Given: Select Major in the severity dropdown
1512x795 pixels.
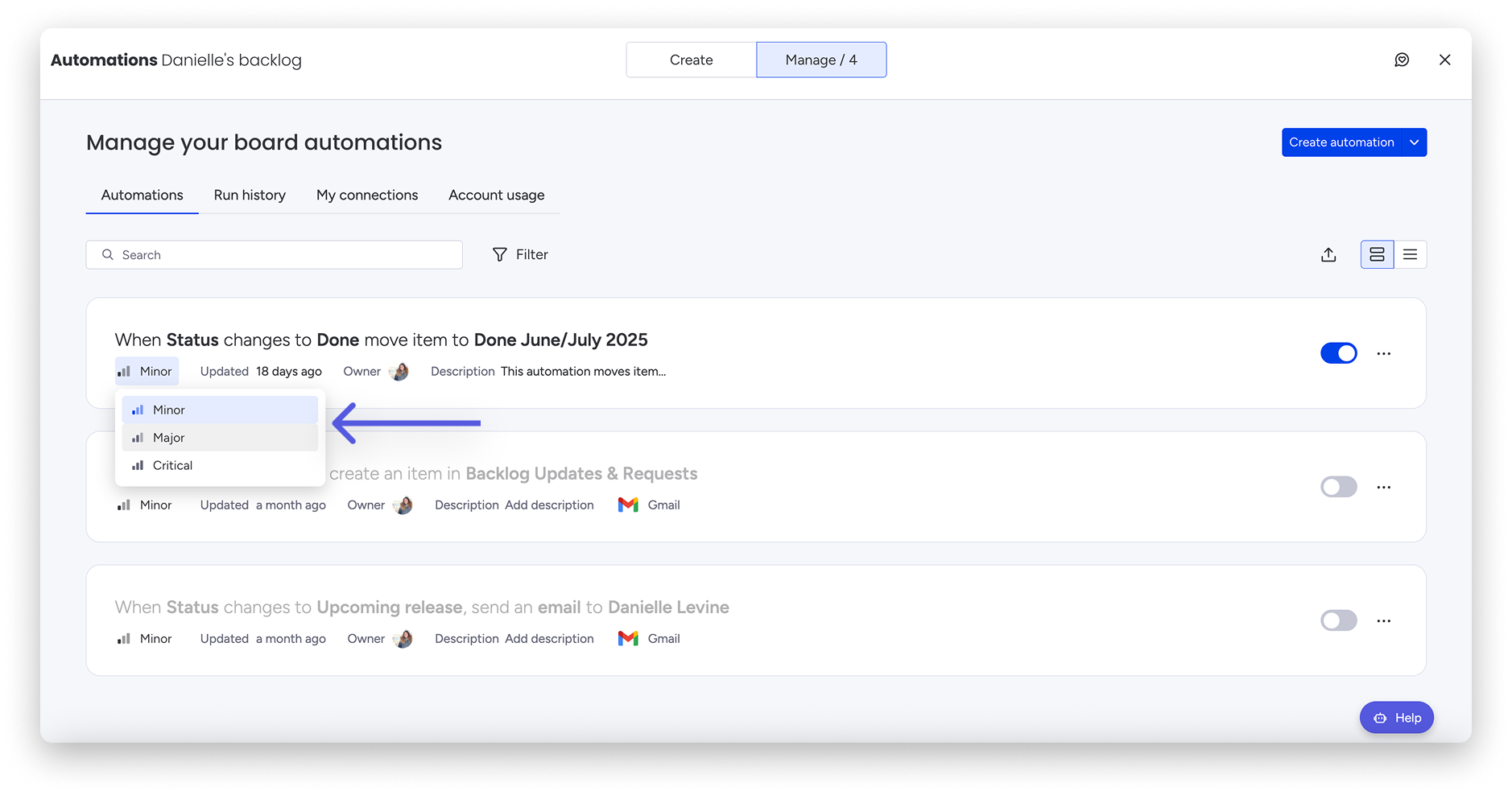Looking at the screenshot, I should [220, 438].
